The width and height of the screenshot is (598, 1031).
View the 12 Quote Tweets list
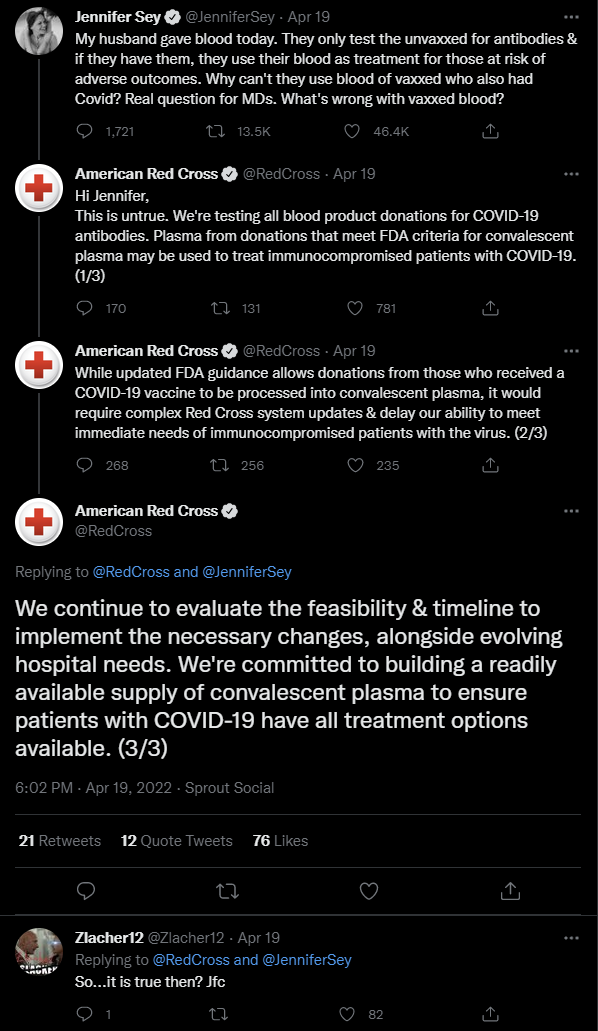176,840
